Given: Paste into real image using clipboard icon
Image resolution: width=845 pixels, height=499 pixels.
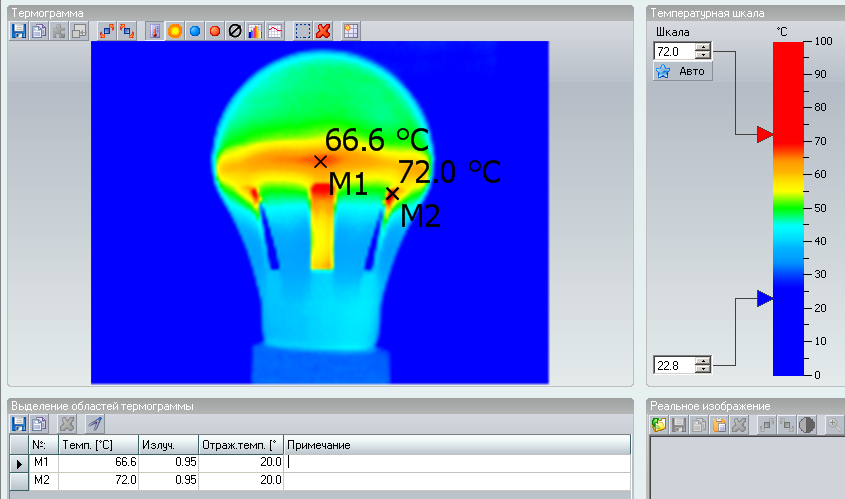Looking at the screenshot, I should (x=719, y=425).
